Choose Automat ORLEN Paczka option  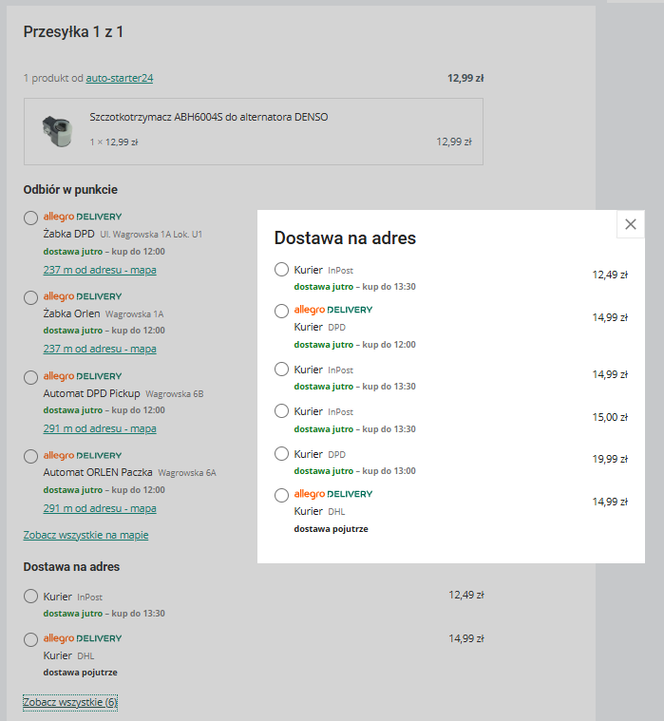click(x=31, y=456)
